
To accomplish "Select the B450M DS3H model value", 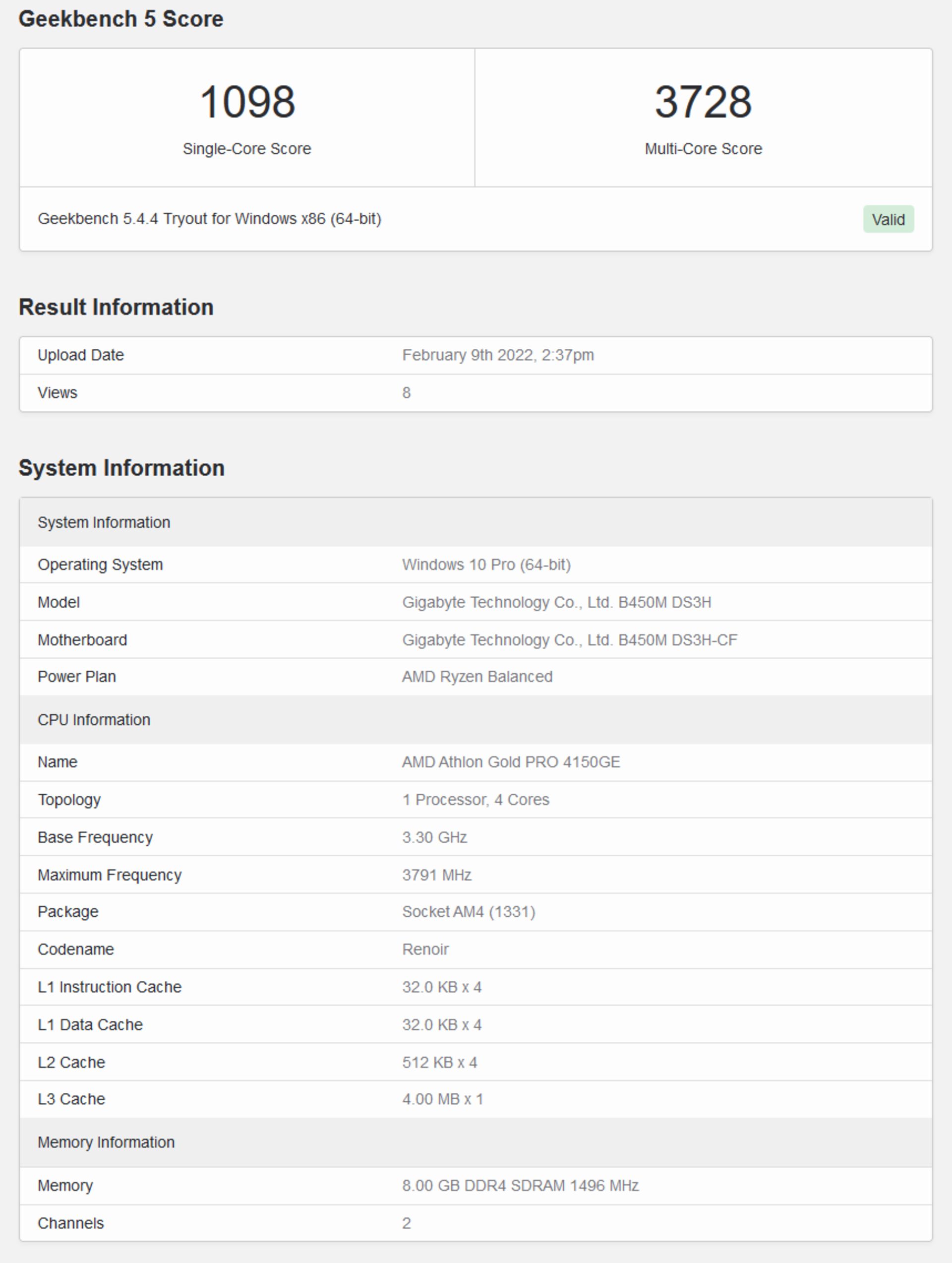I will coord(557,602).
